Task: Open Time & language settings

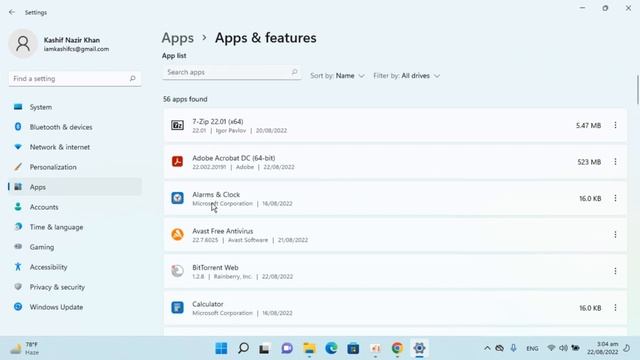Action: 75,227
